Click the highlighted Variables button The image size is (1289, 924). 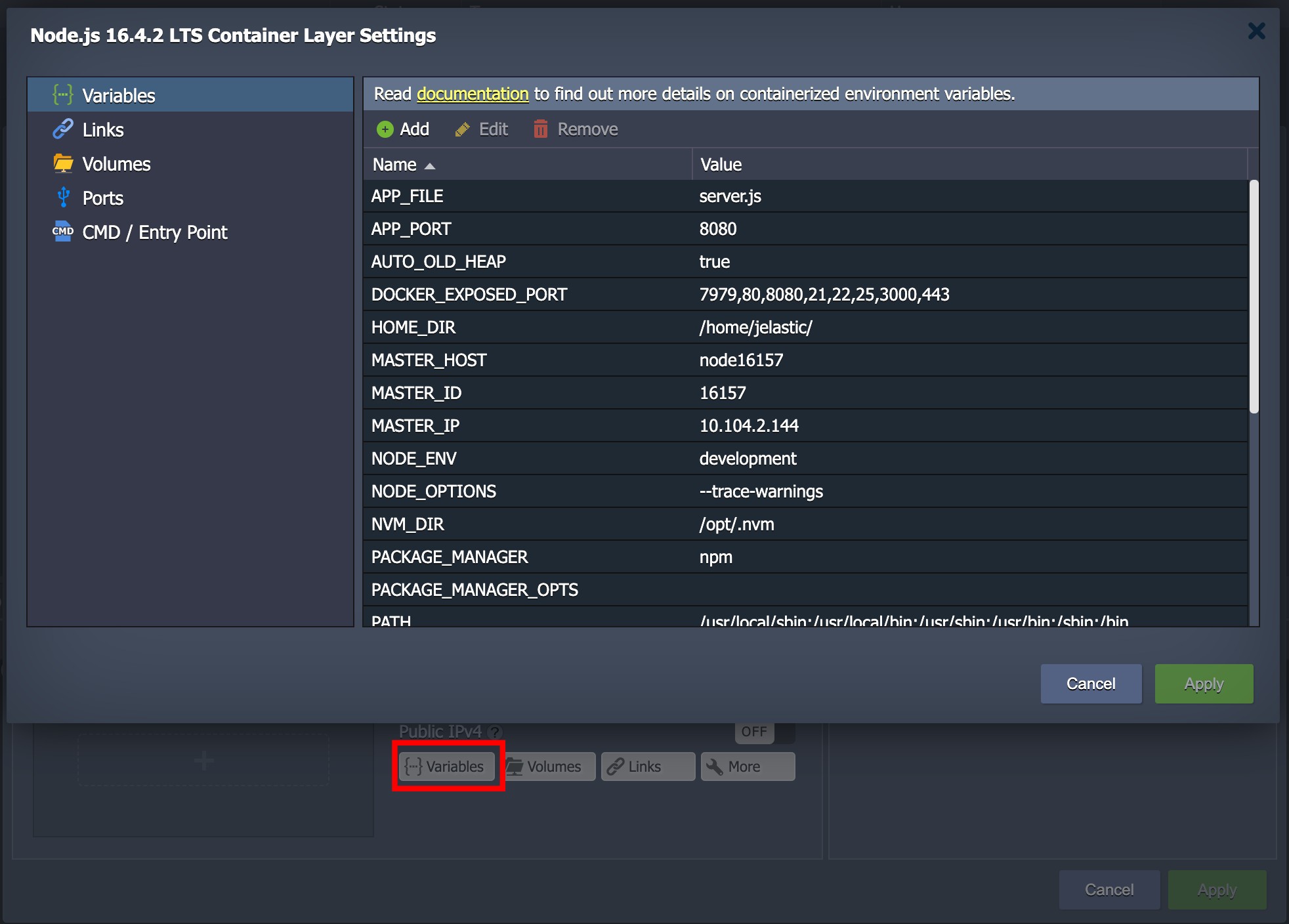(447, 766)
